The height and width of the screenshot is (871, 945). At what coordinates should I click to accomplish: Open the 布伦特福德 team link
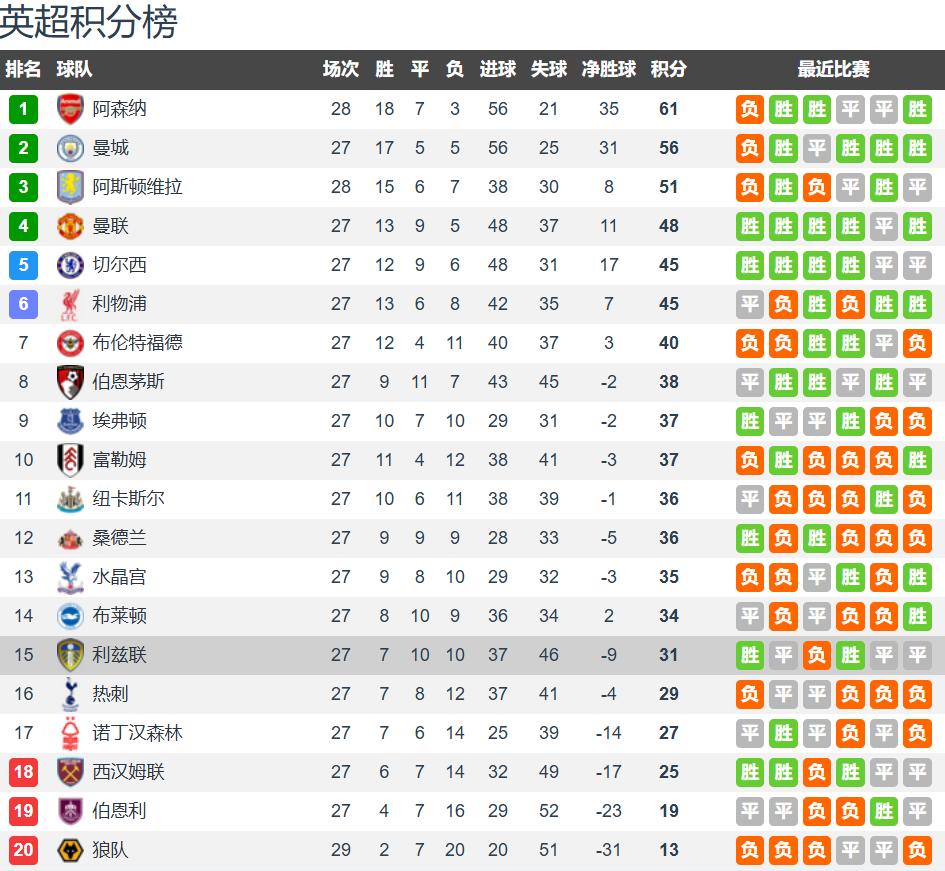coord(137,343)
